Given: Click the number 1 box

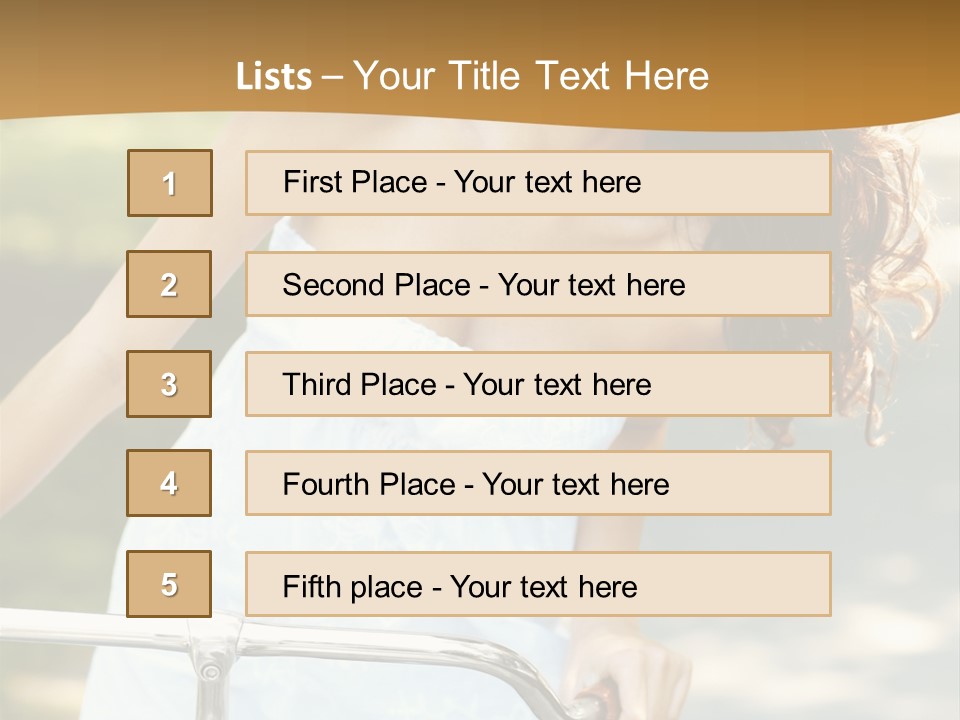Looking at the screenshot, I should tap(170, 183).
